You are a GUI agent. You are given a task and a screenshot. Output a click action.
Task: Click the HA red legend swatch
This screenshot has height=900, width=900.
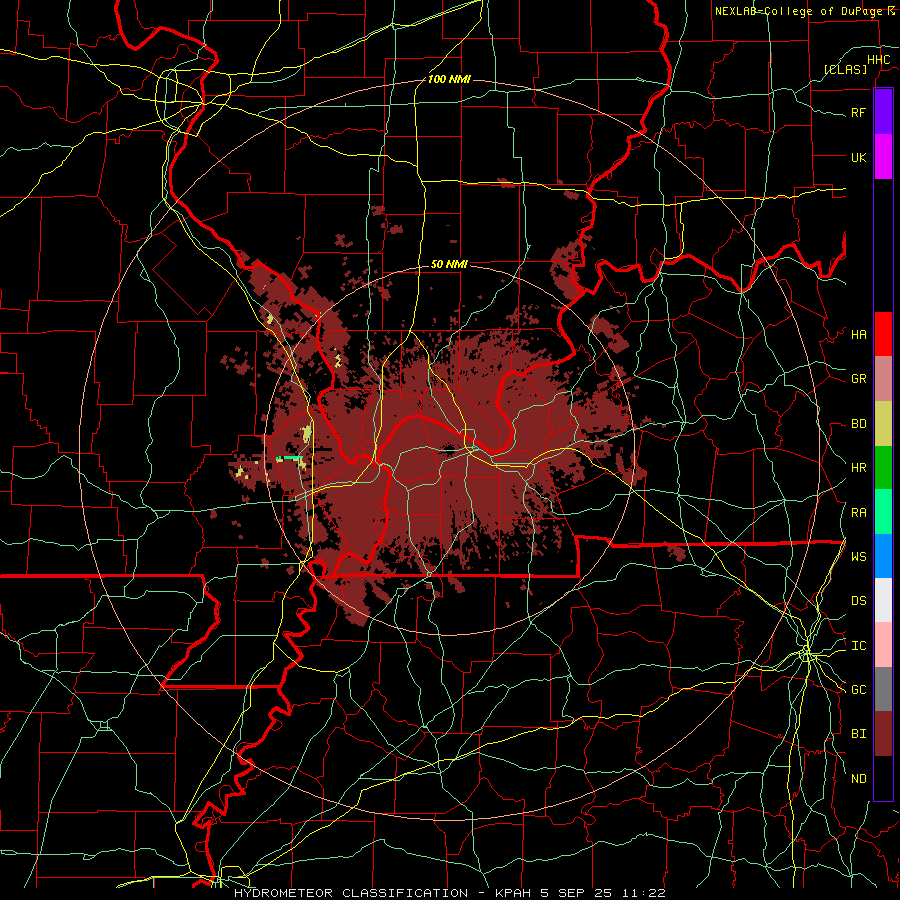[883, 334]
